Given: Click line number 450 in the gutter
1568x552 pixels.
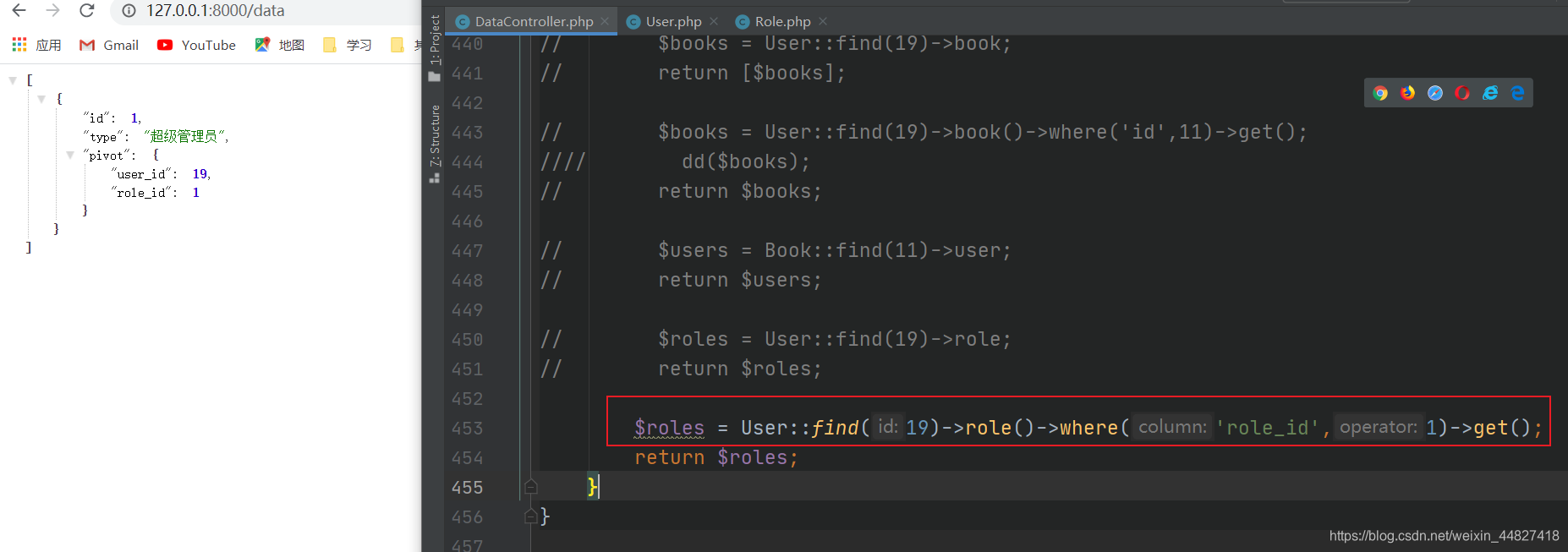Looking at the screenshot, I should click(467, 339).
